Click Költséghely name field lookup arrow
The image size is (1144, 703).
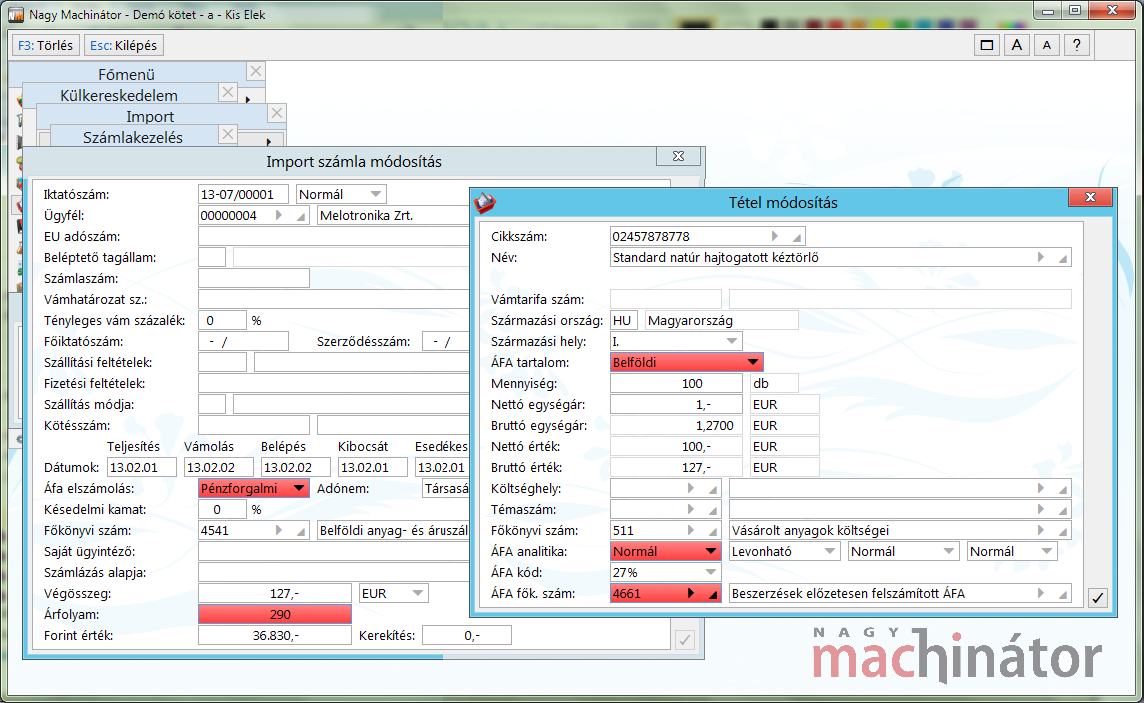click(1041, 488)
